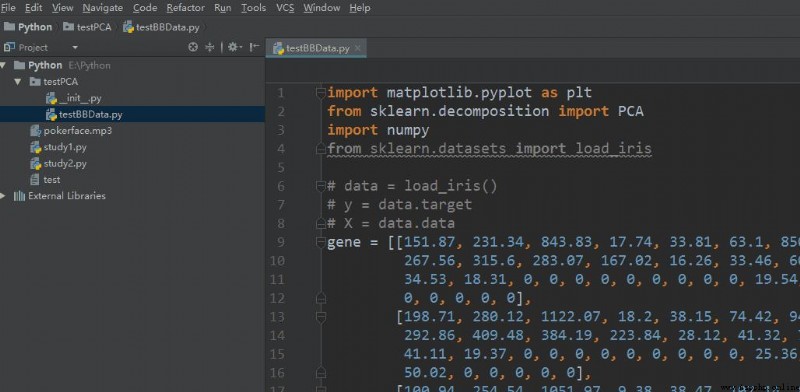Click the collapse all icon in Project panel

coord(209,47)
